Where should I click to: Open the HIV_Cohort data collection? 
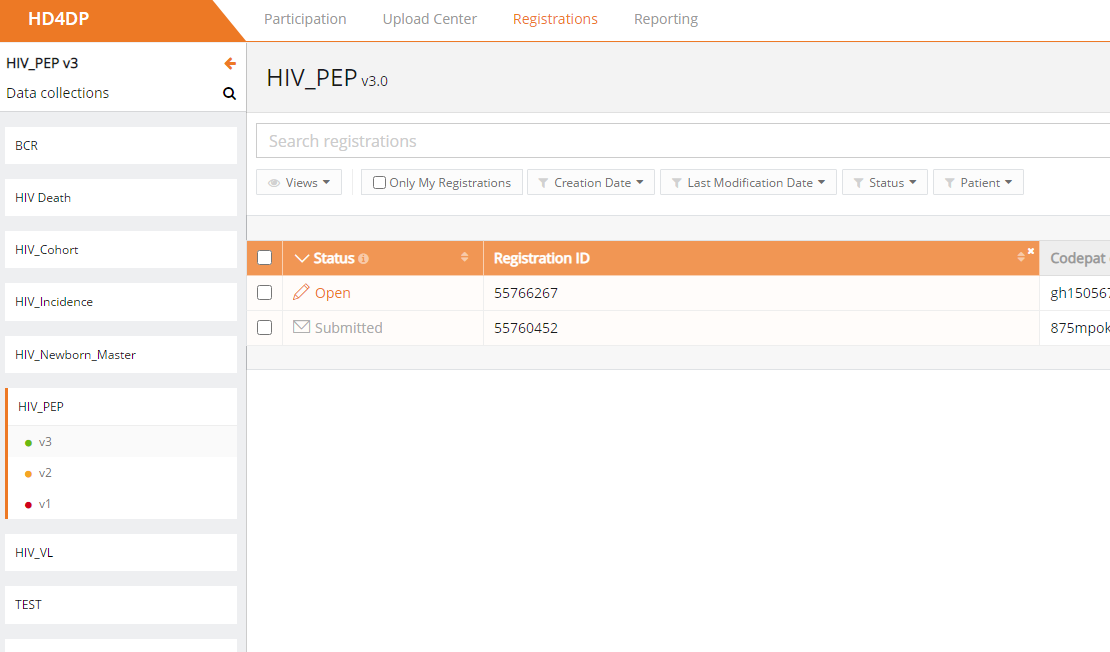(121, 250)
